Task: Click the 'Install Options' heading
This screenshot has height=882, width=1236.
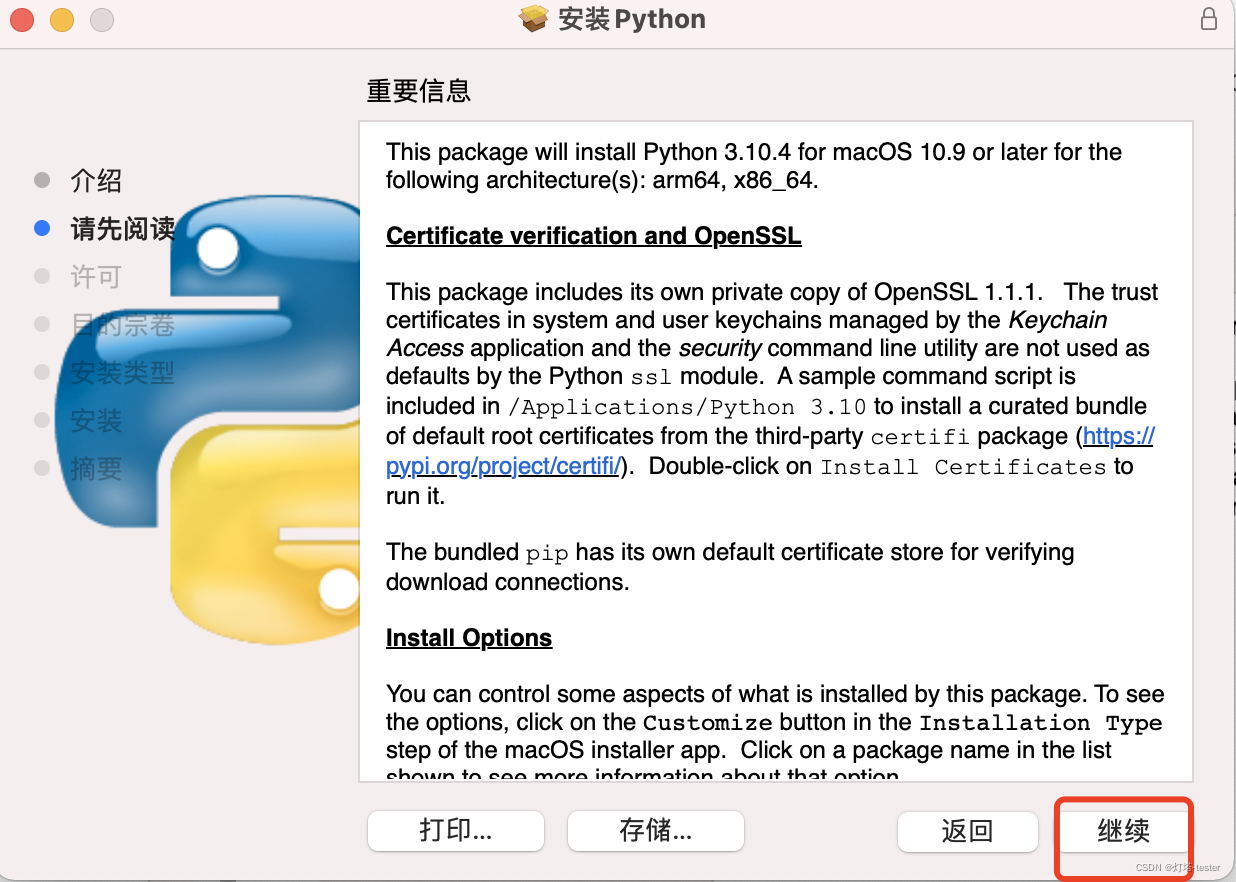Action: coord(469,638)
